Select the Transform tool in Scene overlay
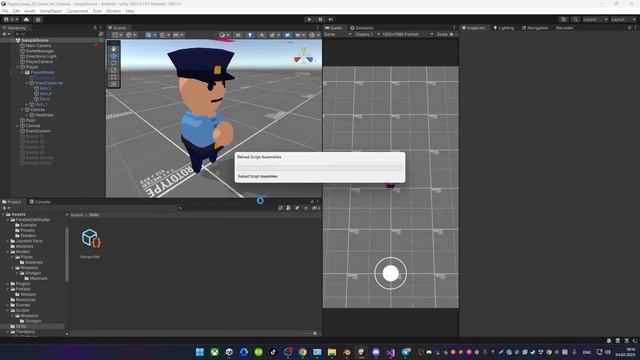Screen dimensions: 640x360 (x=113, y=84)
